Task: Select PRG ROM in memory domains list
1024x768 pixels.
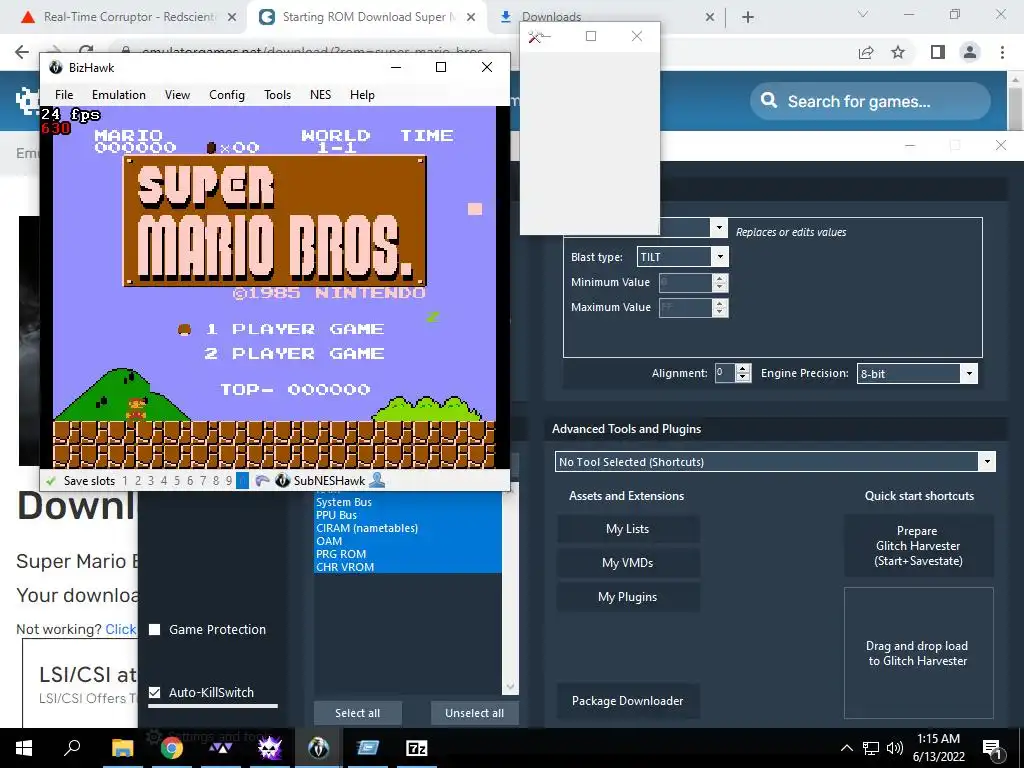Action: coord(408,554)
